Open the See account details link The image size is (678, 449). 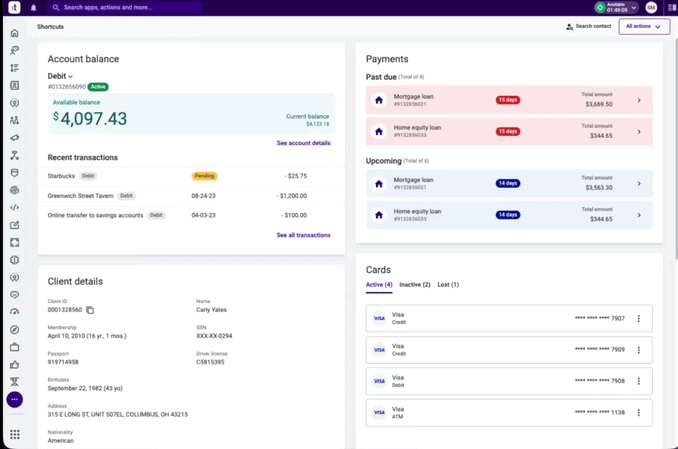point(304,143)
